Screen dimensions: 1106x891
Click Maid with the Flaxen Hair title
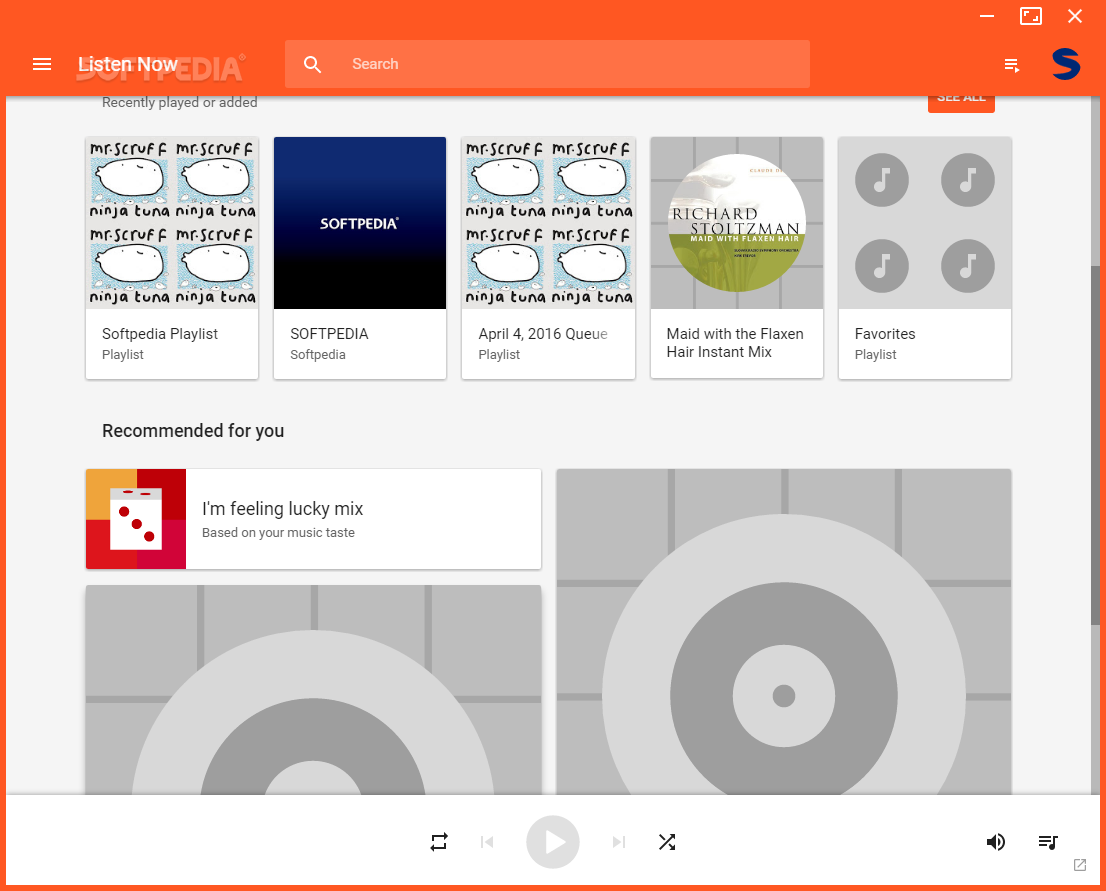click(x=735, y=343)
